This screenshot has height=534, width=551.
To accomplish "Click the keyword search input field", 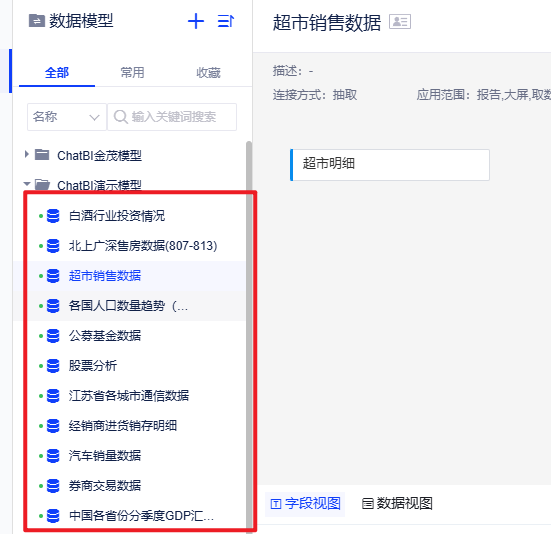I will pyautogui.click(x=172, y=117).
